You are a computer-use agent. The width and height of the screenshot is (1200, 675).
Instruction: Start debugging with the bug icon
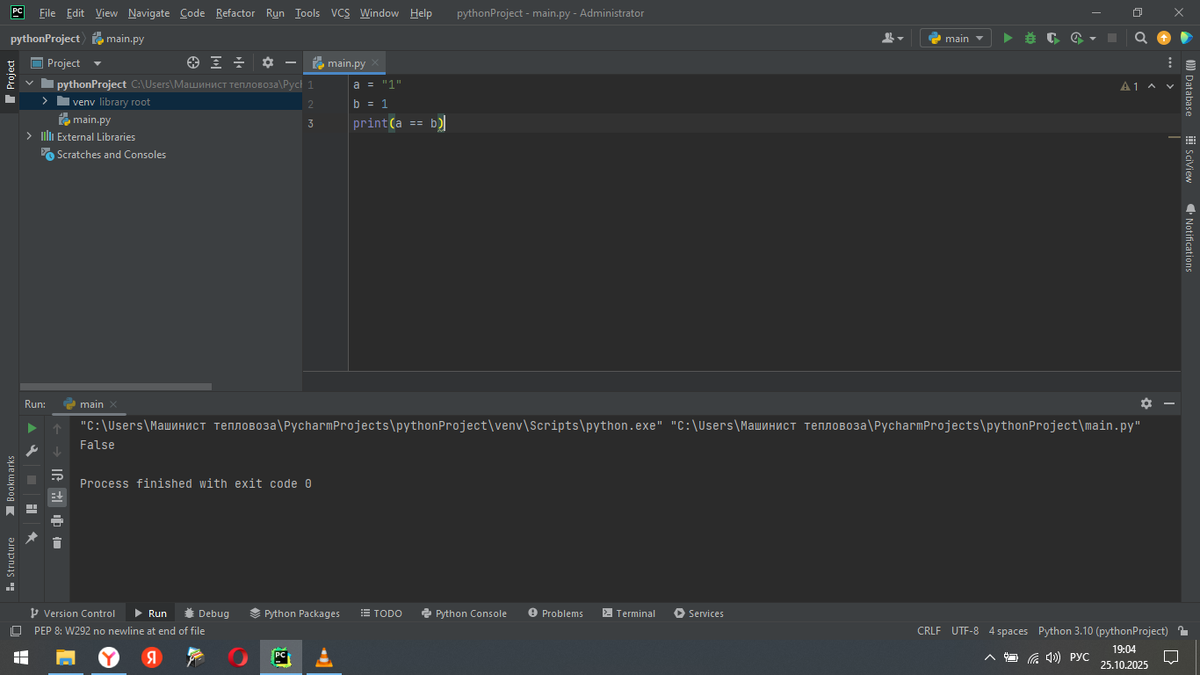click(x=1030, y=38)
